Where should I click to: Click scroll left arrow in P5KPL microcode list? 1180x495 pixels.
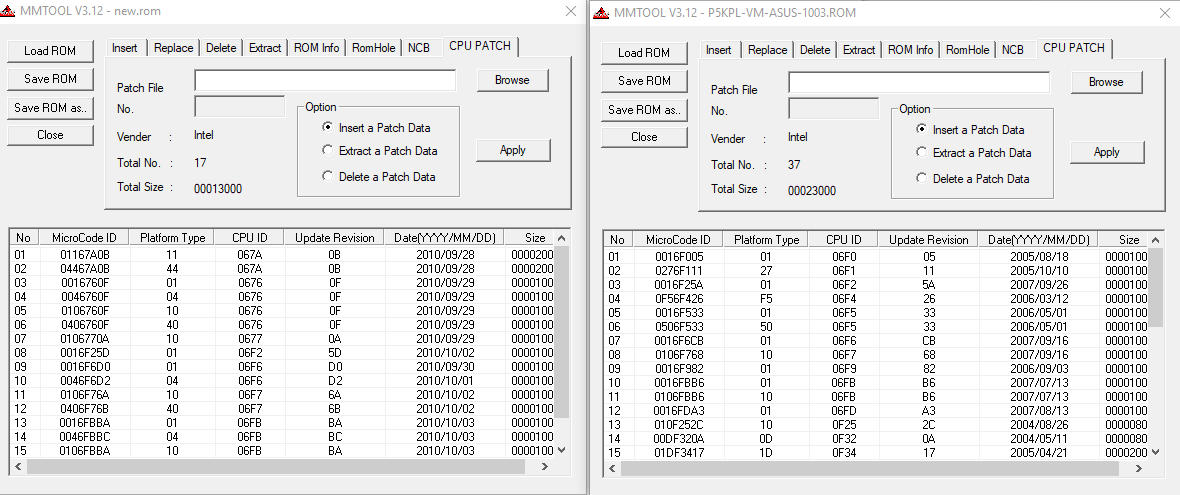click(x=613, y=469)
